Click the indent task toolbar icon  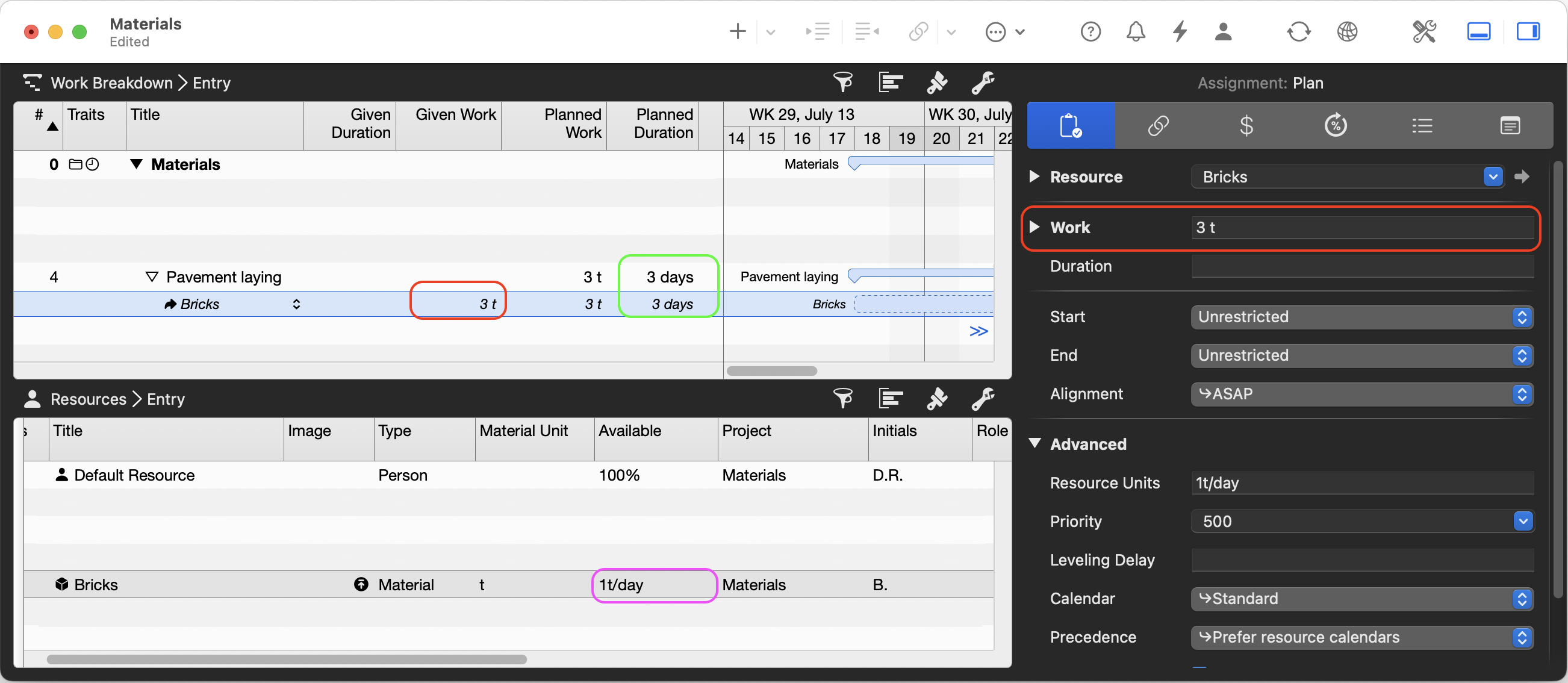click(819, 31)
